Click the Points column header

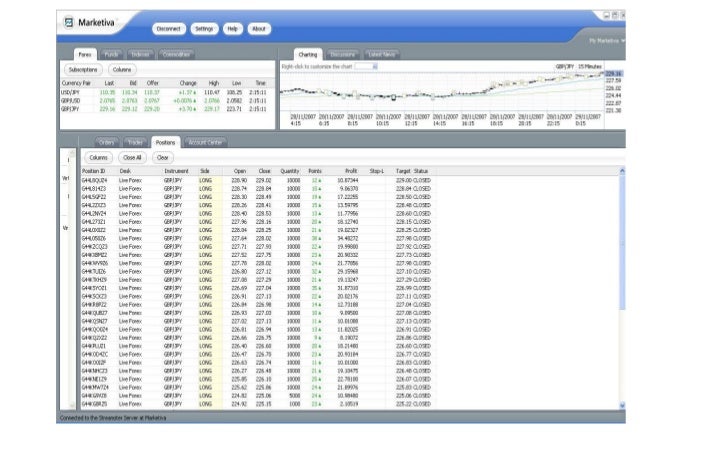click(x=315, y=171)
